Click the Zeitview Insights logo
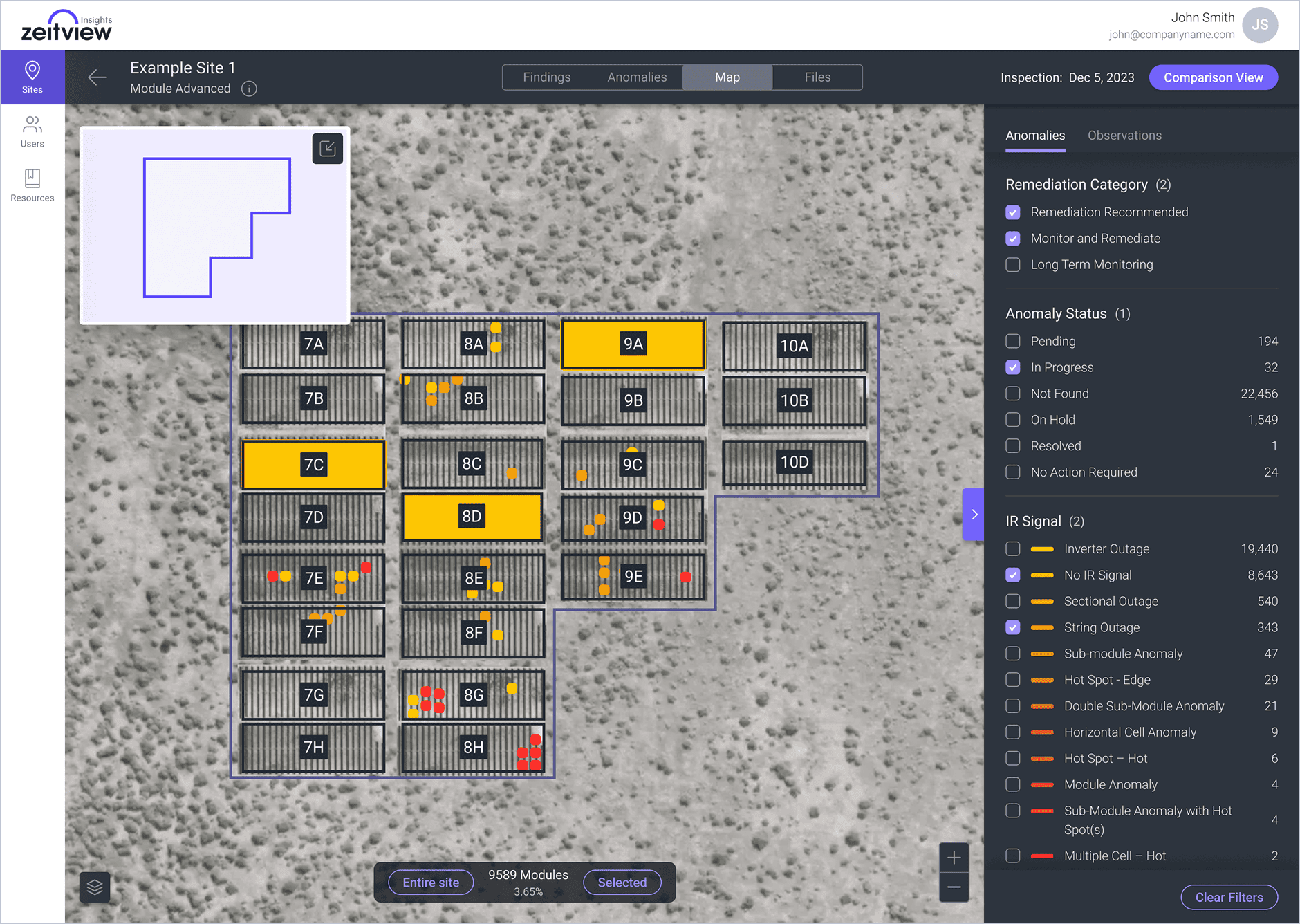 [x=66, y=26]
